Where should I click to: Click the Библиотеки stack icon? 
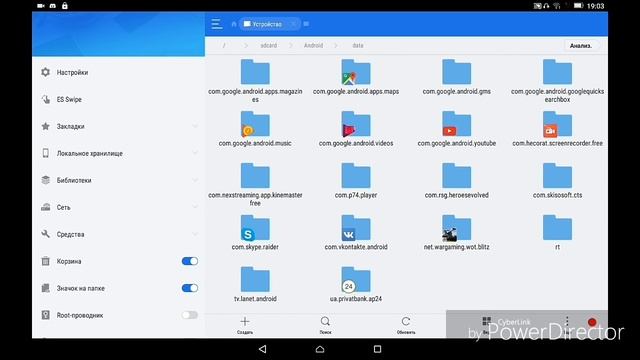point(46,180)
